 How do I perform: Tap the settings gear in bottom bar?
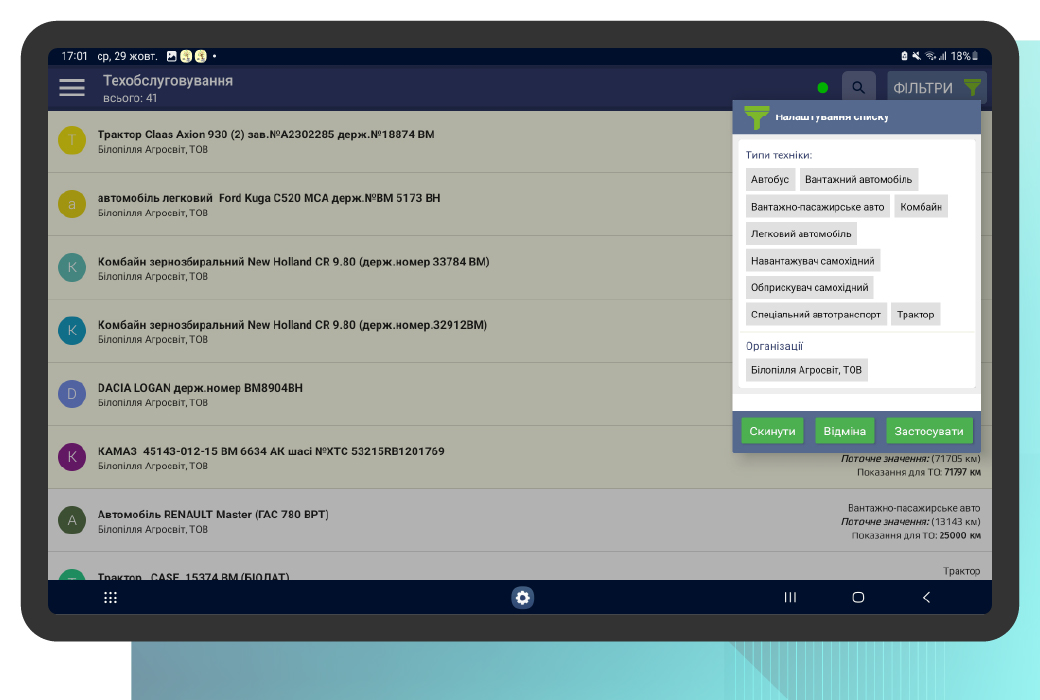[x=521, y=597]
